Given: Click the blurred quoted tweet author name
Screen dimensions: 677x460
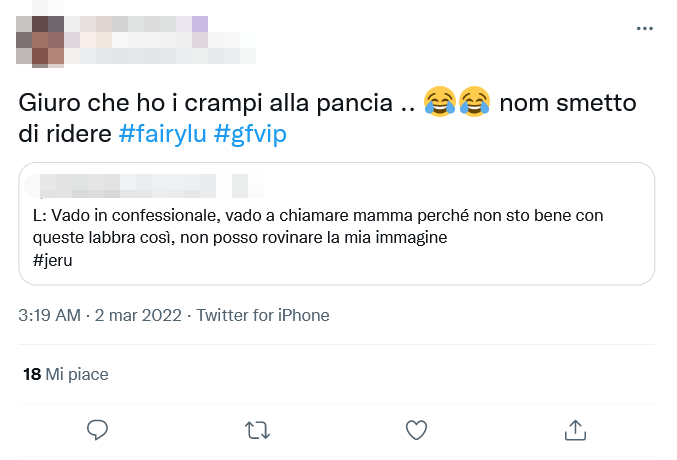Looking at the screenshot, I should pos(130,186).
